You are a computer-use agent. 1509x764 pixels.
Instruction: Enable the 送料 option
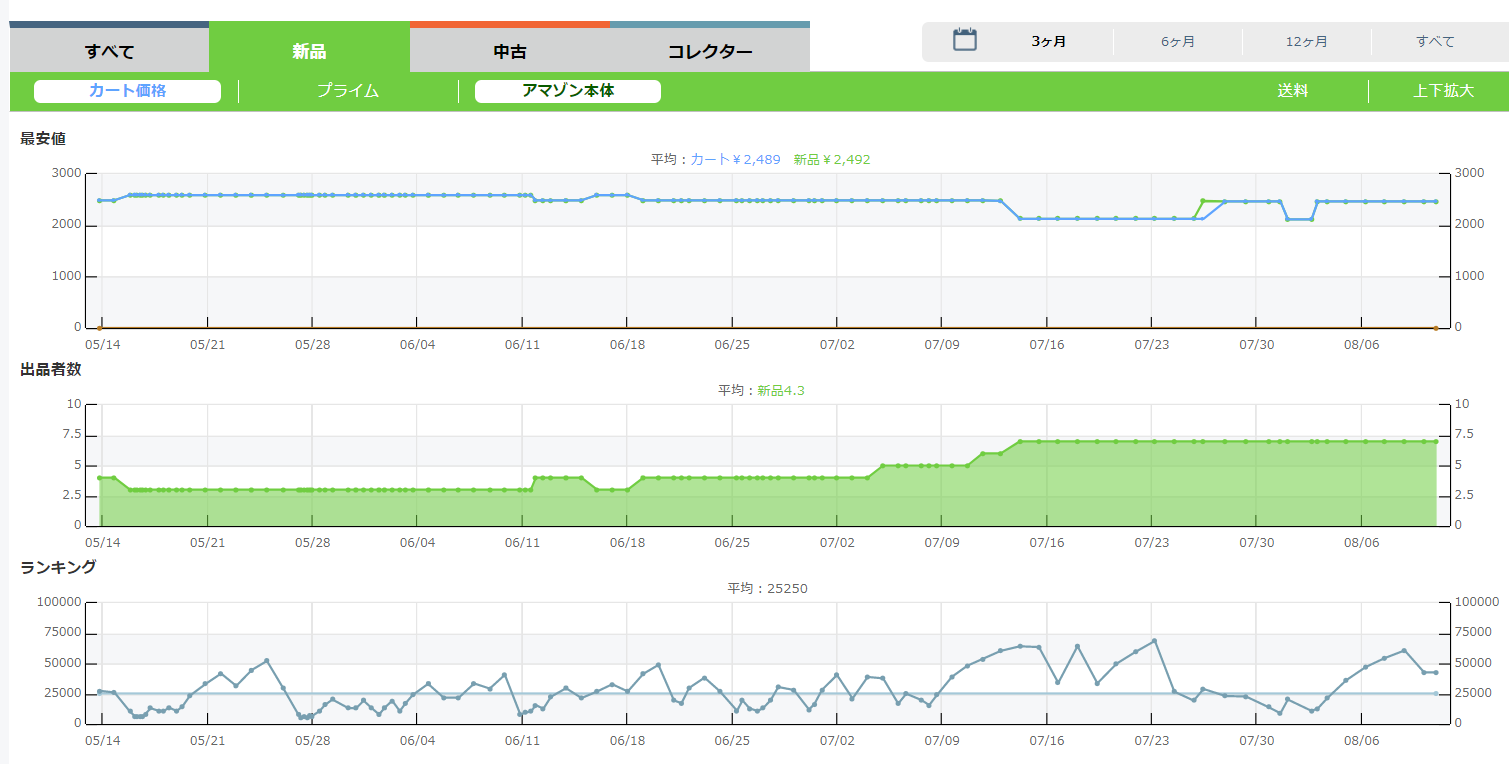(x=1292, y=91)
